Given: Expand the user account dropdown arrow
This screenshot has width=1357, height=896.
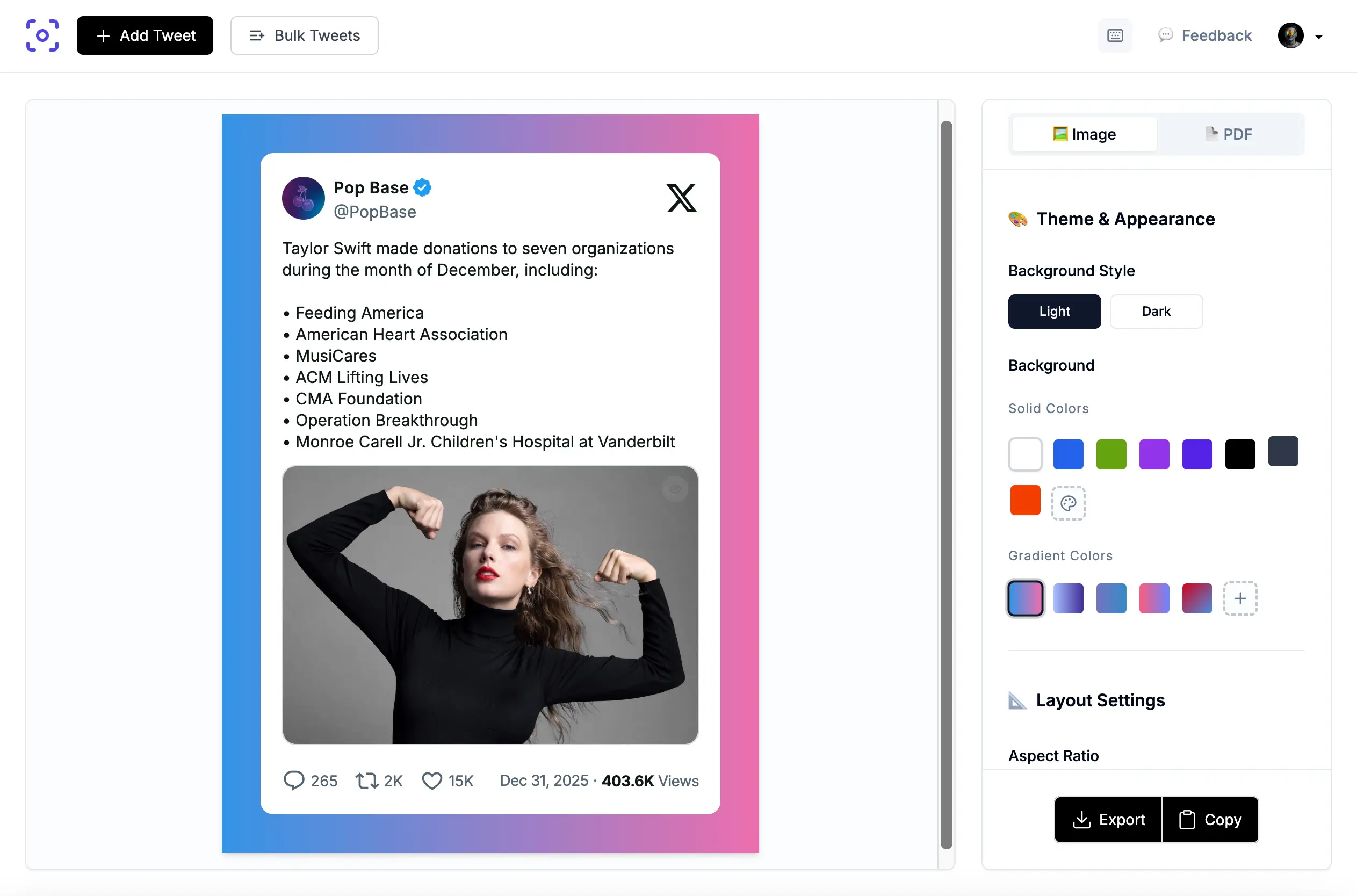Looking at the screenshot, I should [x=1318, y=37].
